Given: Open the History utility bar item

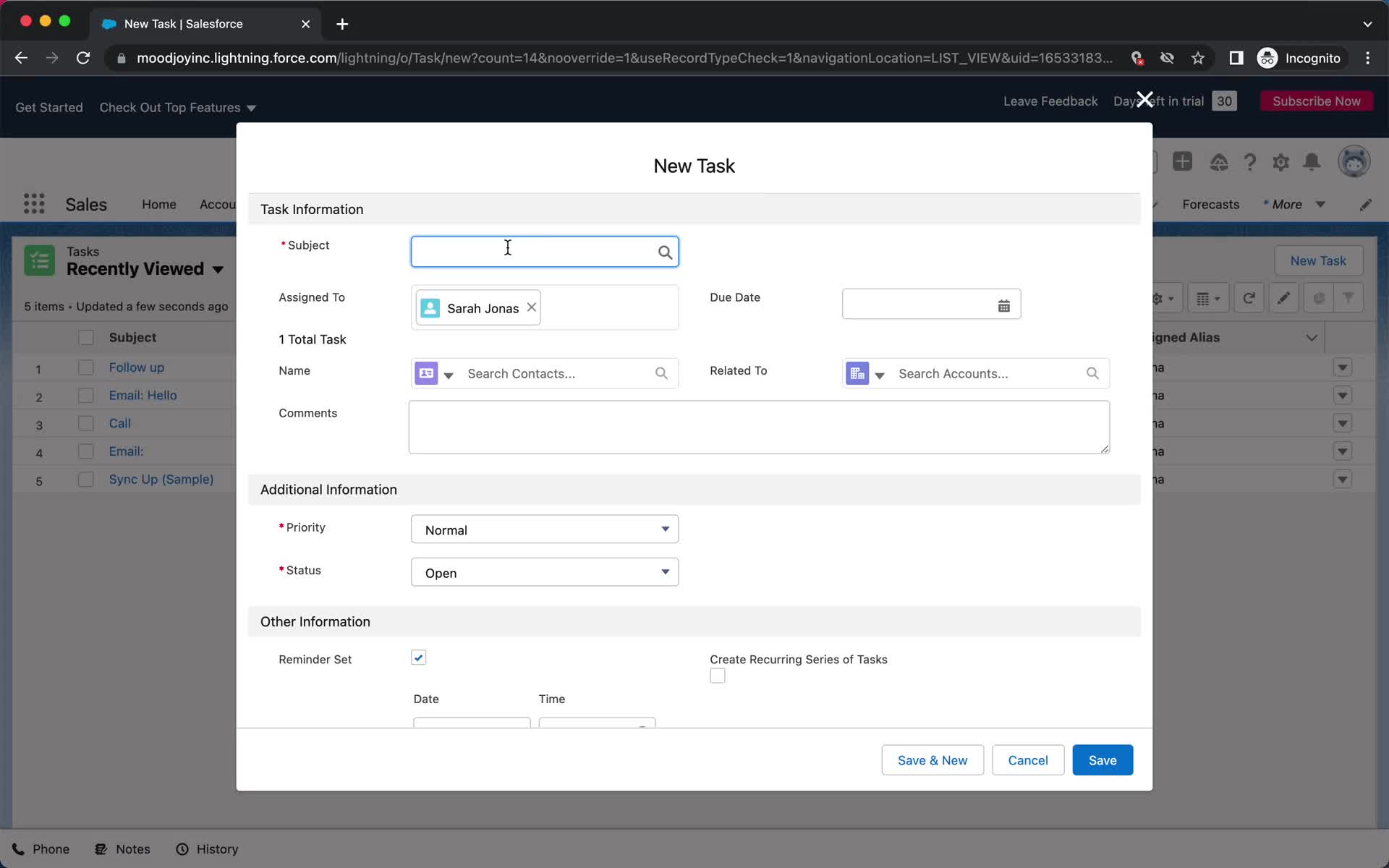Looking at the screenshot, I should point(208,849).
